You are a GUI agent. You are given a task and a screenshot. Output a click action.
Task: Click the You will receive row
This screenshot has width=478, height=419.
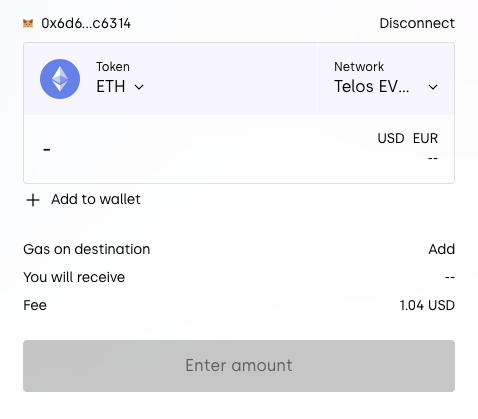pyautogui.click(x=239, y=277)
